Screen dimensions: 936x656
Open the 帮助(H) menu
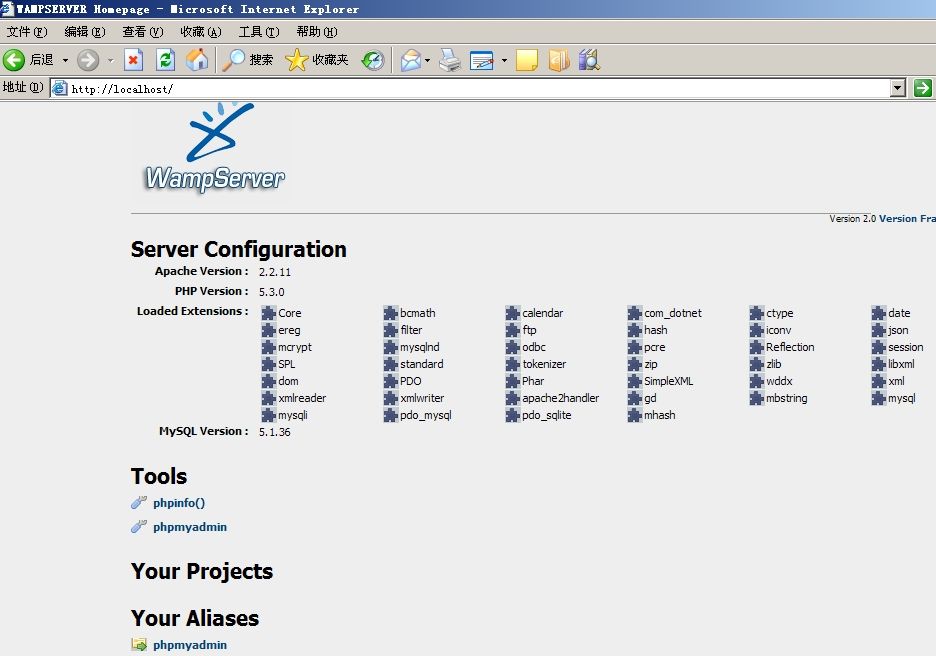(316, 32)
